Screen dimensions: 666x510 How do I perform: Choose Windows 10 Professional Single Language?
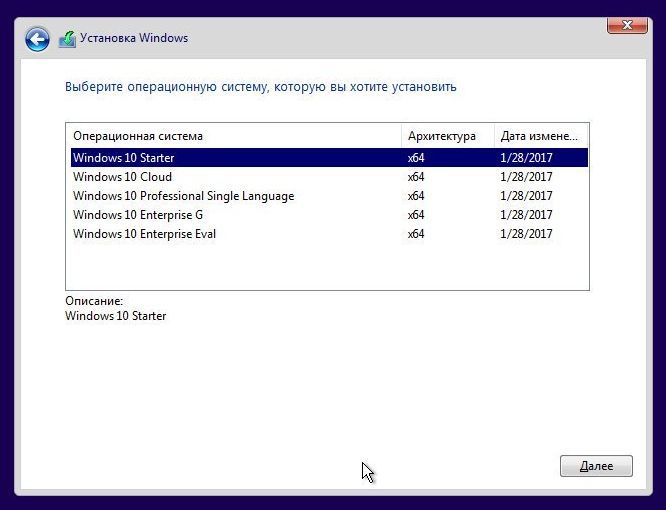(x=183, y=196)
